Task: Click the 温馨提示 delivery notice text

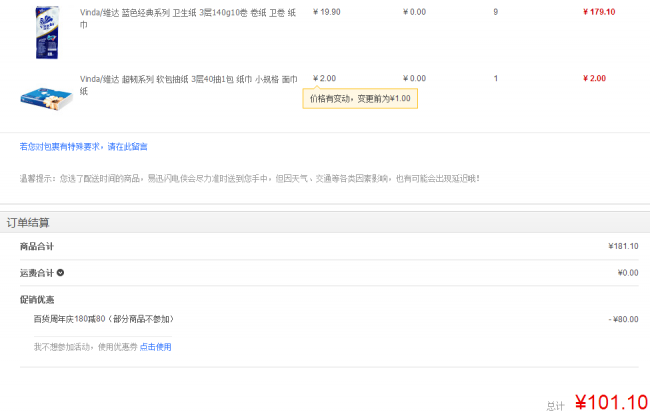Action: pyautogui.click(x=250, y=178)
